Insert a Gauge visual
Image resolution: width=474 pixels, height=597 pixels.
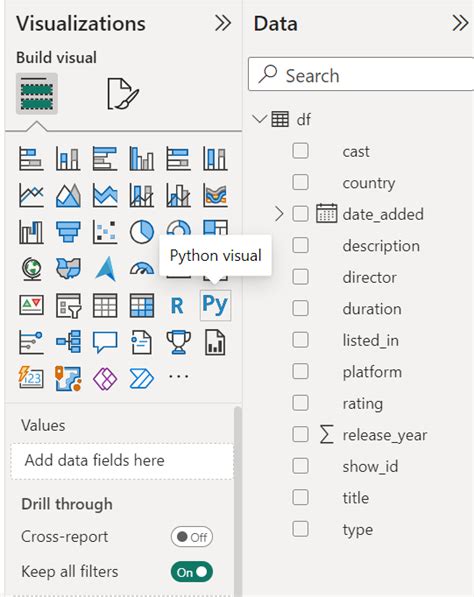(x=142, y=269)
